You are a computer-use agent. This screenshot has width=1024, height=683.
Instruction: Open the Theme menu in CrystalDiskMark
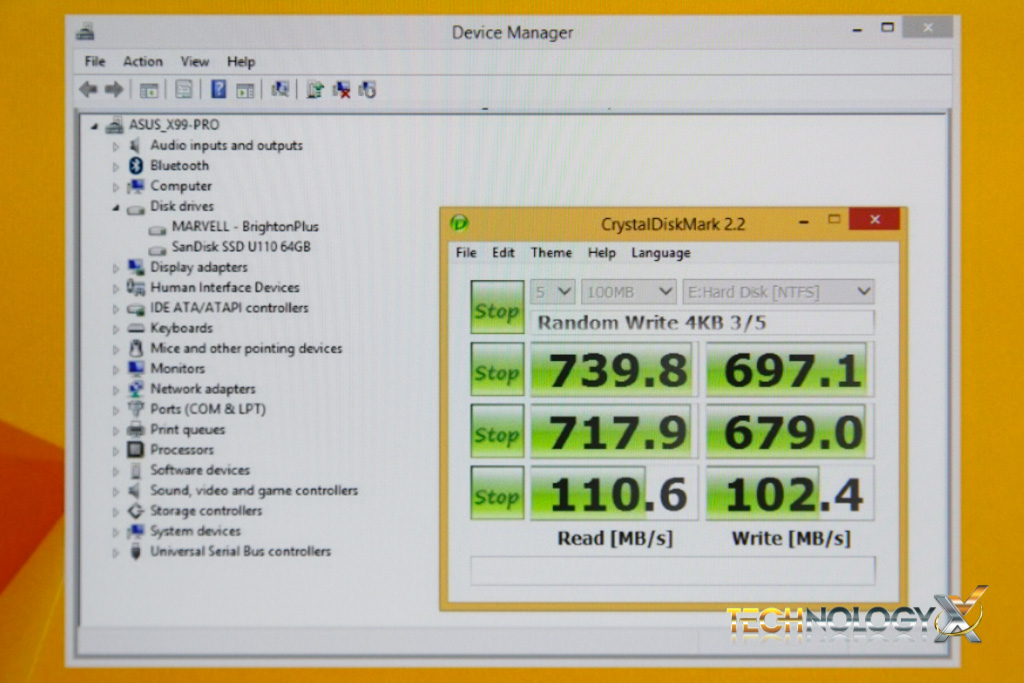tap(551, 253)
